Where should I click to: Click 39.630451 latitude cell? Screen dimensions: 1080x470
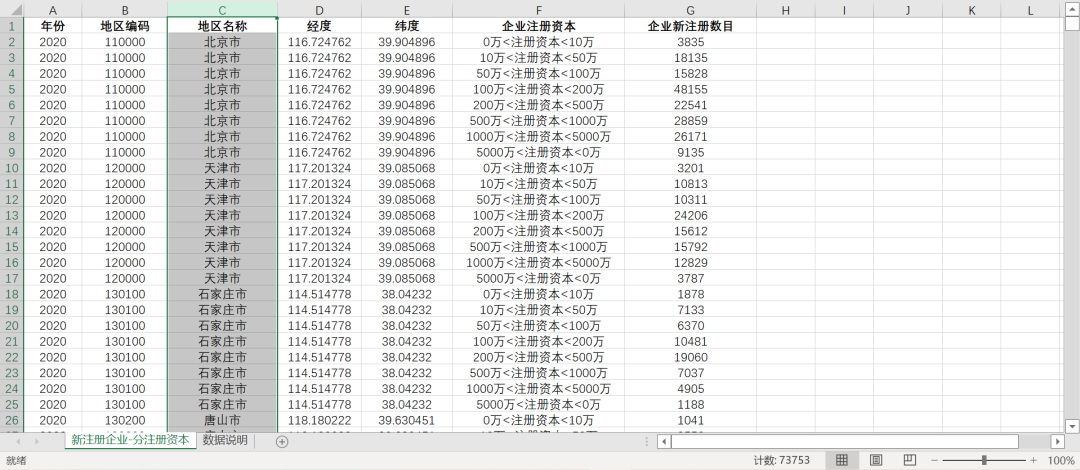407,420
